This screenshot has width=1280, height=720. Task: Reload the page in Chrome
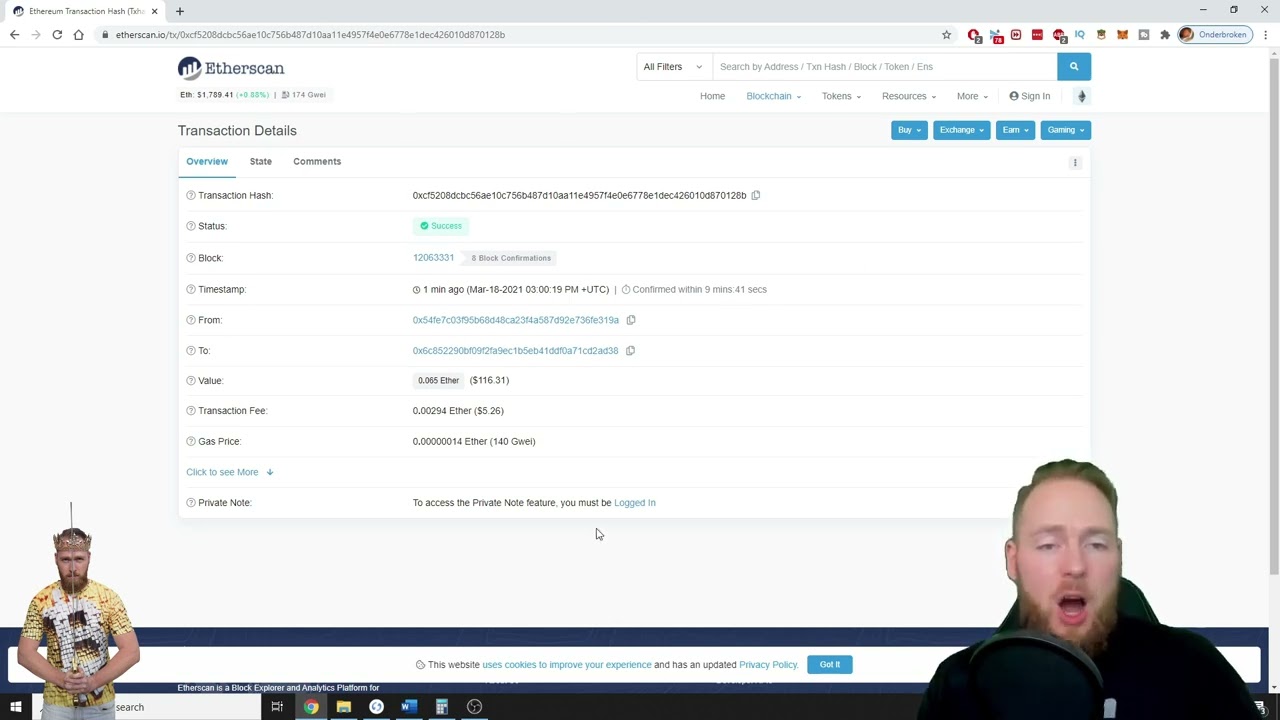57,35
